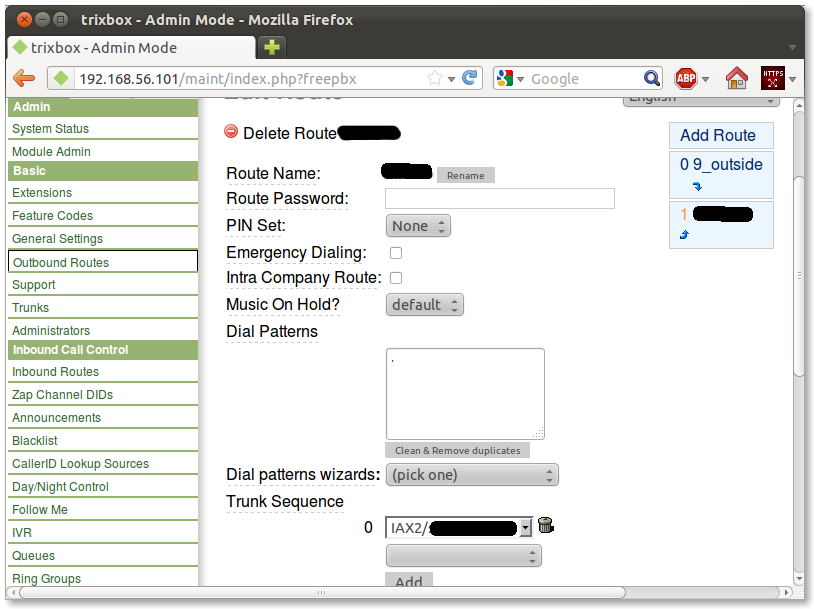Click inside the Dial Patterns text area
This screenshot has height=609, width=814.
pyautogui.click(x=465, y=394)
